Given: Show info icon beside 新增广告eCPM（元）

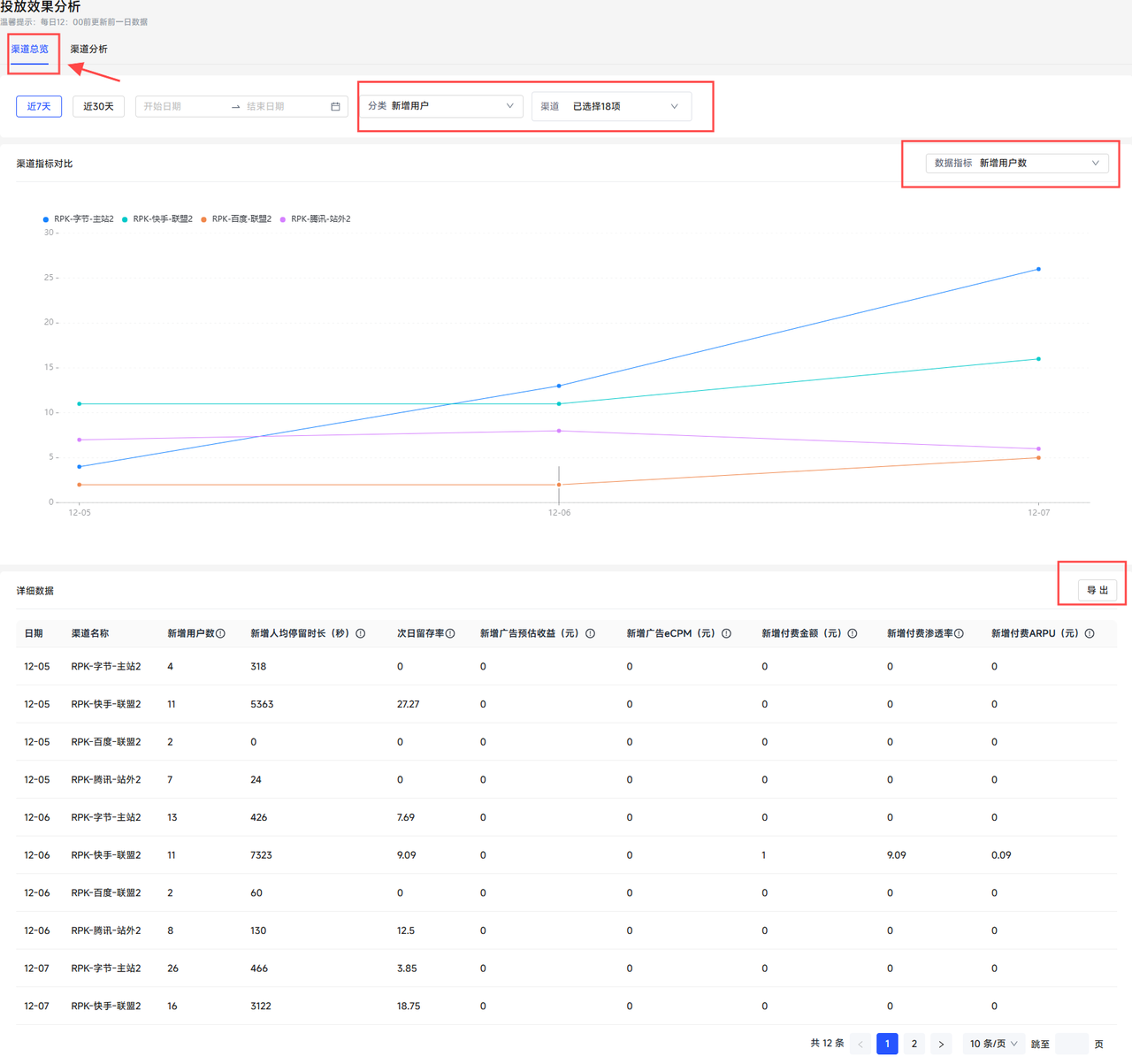Looking at the screenshot, I should (726, 633).
